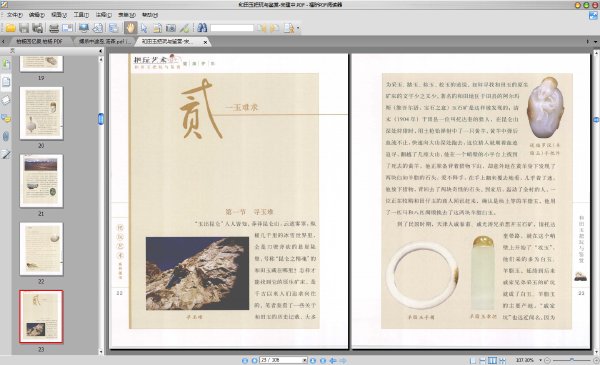Click the zoom slider handle

(x=572, y=360)
